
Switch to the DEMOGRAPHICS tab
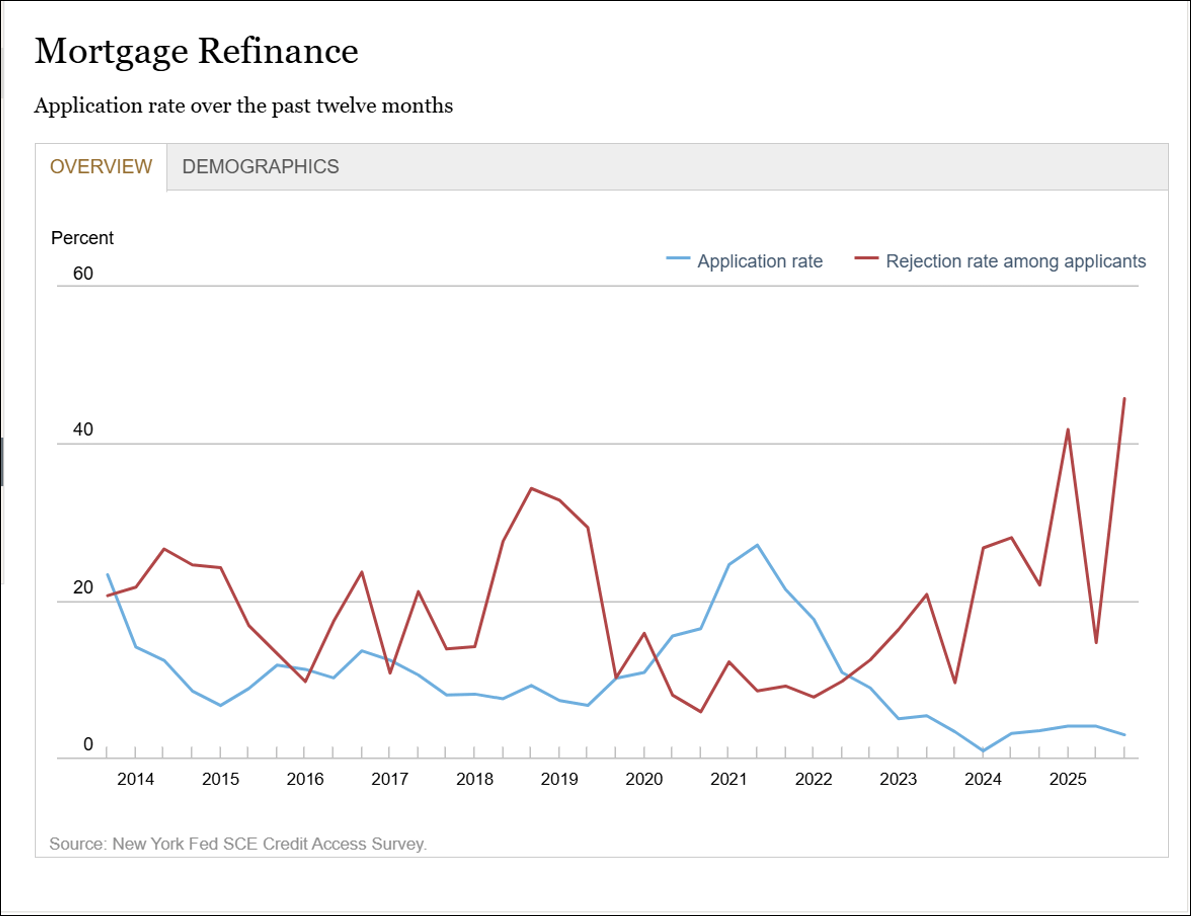(260, 167)
